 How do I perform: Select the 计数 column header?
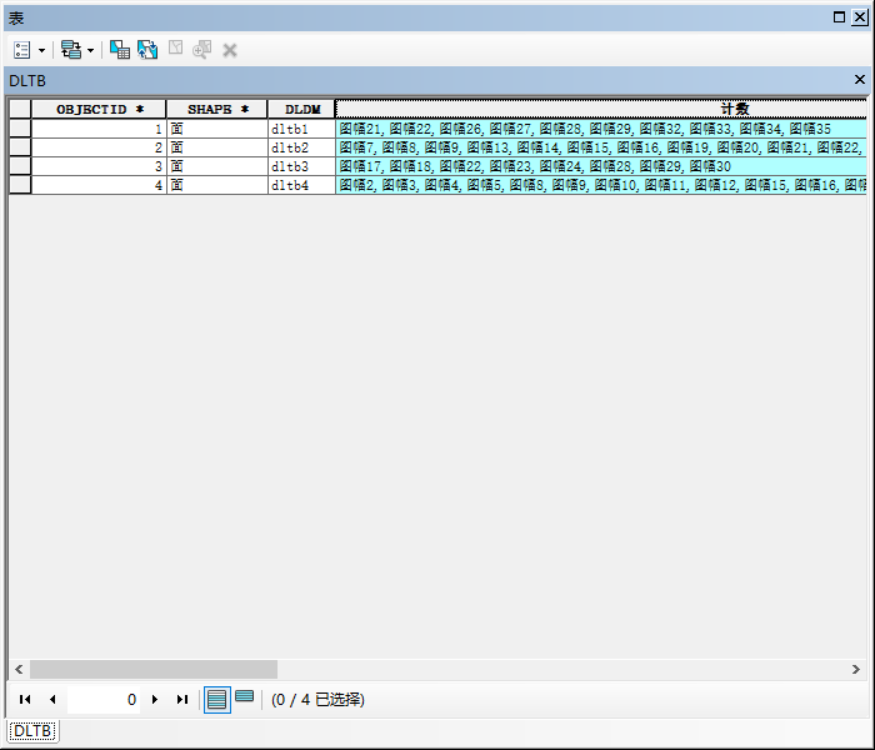[601, 109]
